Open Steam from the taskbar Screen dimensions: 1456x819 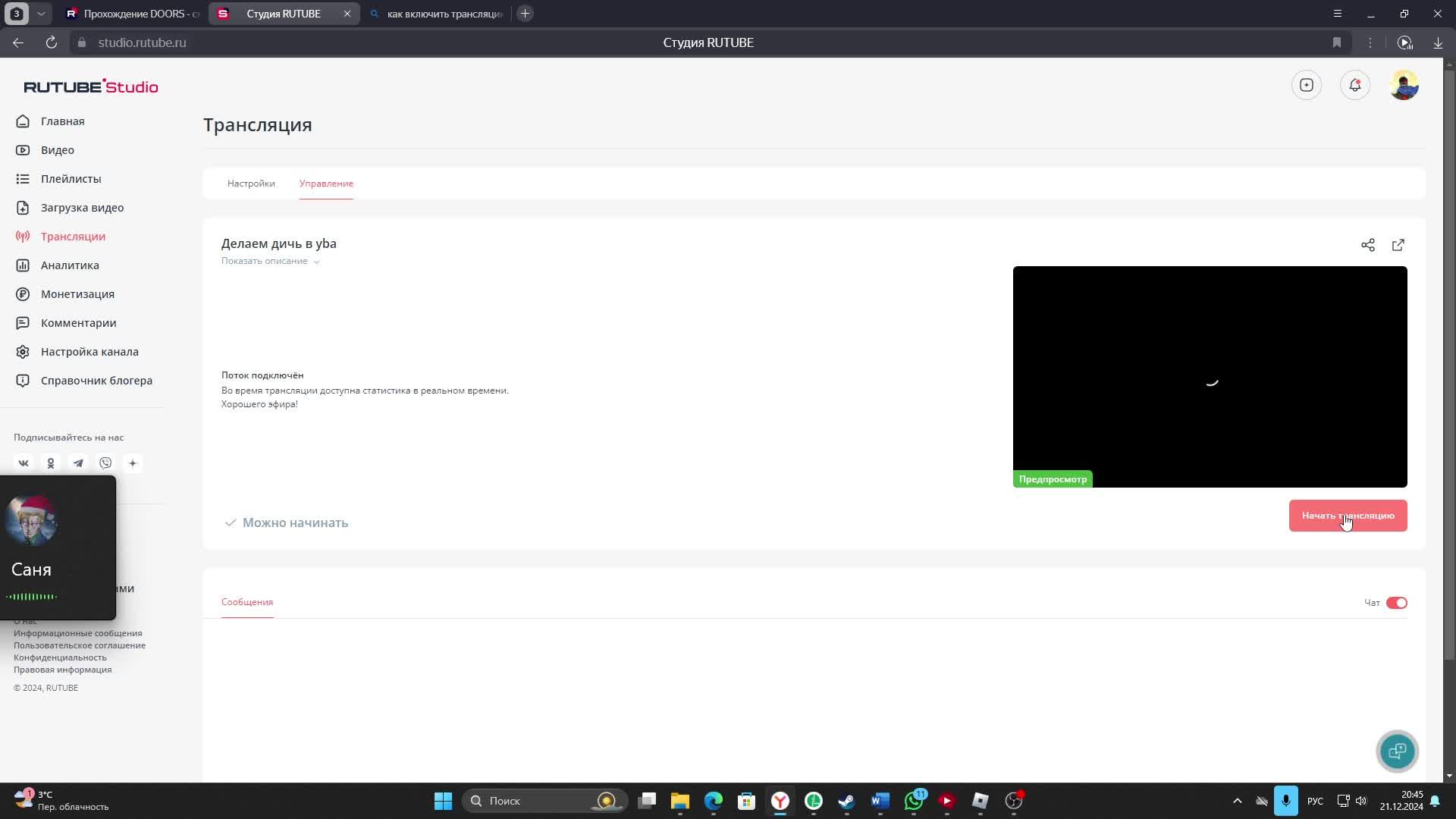[846, 801]
